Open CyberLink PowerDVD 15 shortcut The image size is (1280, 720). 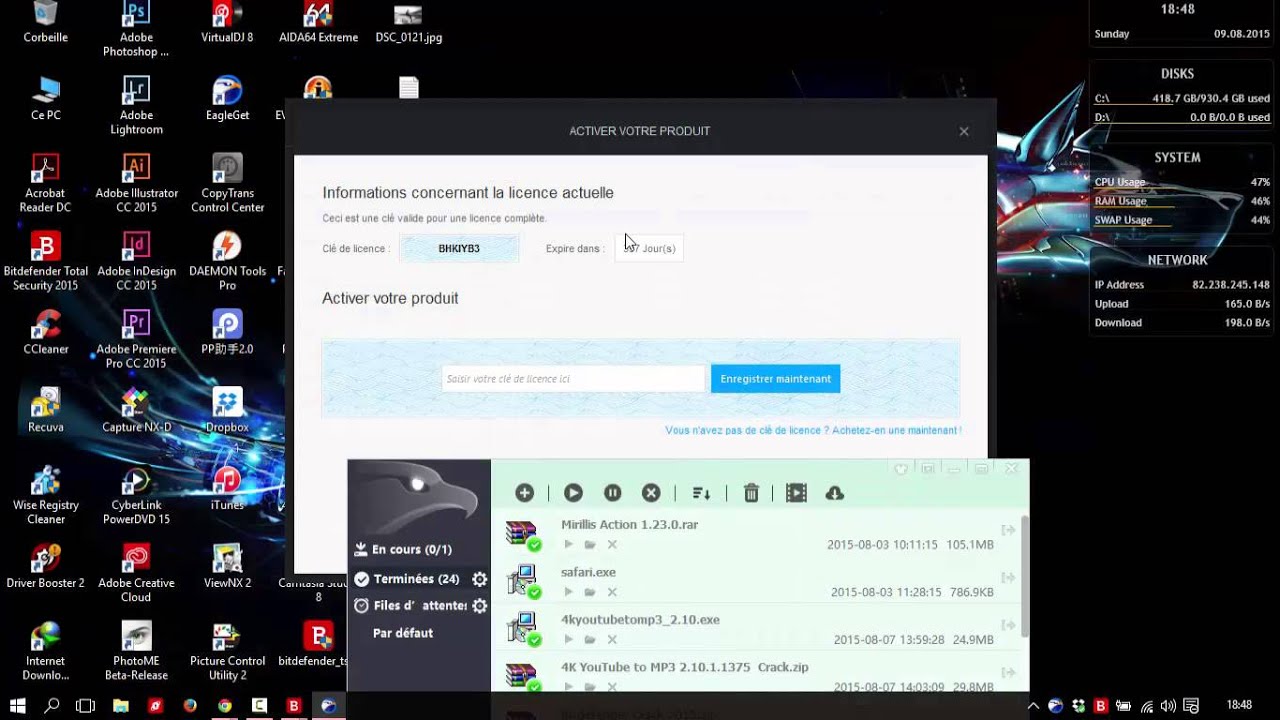coord(136,495)
